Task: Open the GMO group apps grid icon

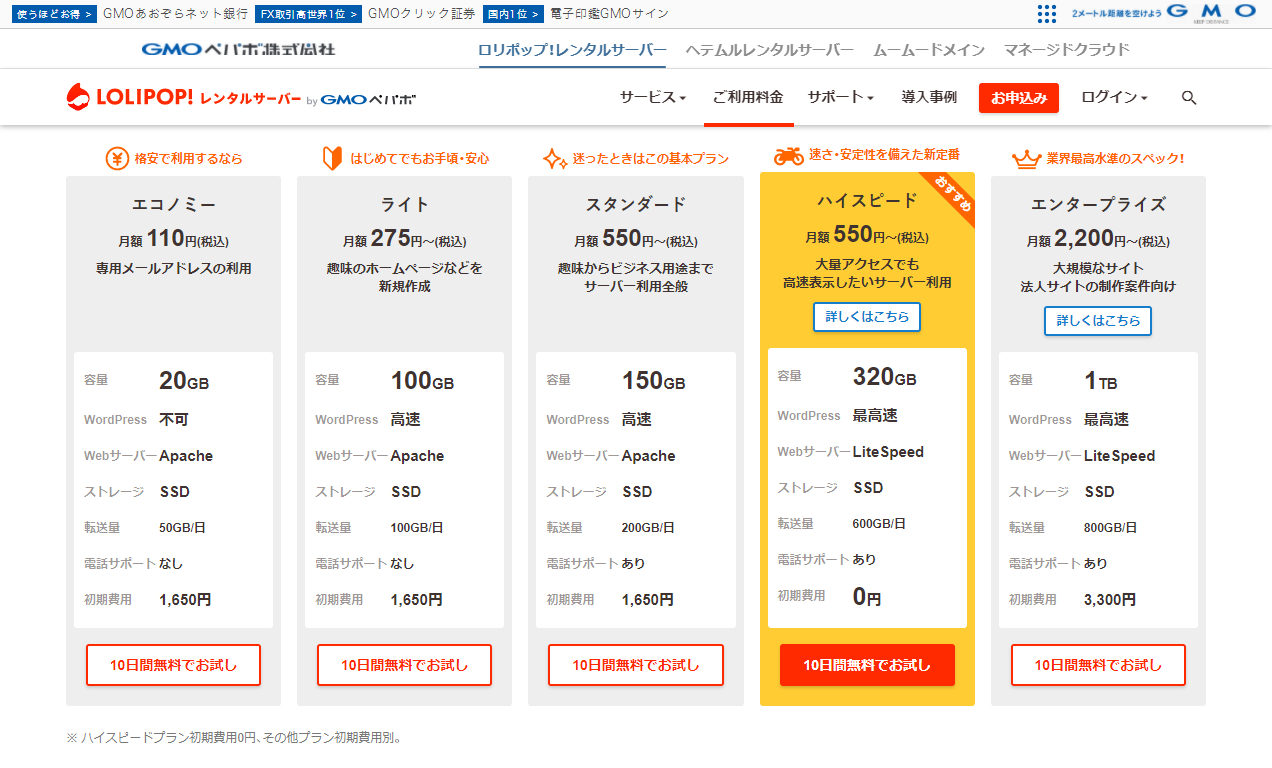Action: click(x=1047, y=13)
